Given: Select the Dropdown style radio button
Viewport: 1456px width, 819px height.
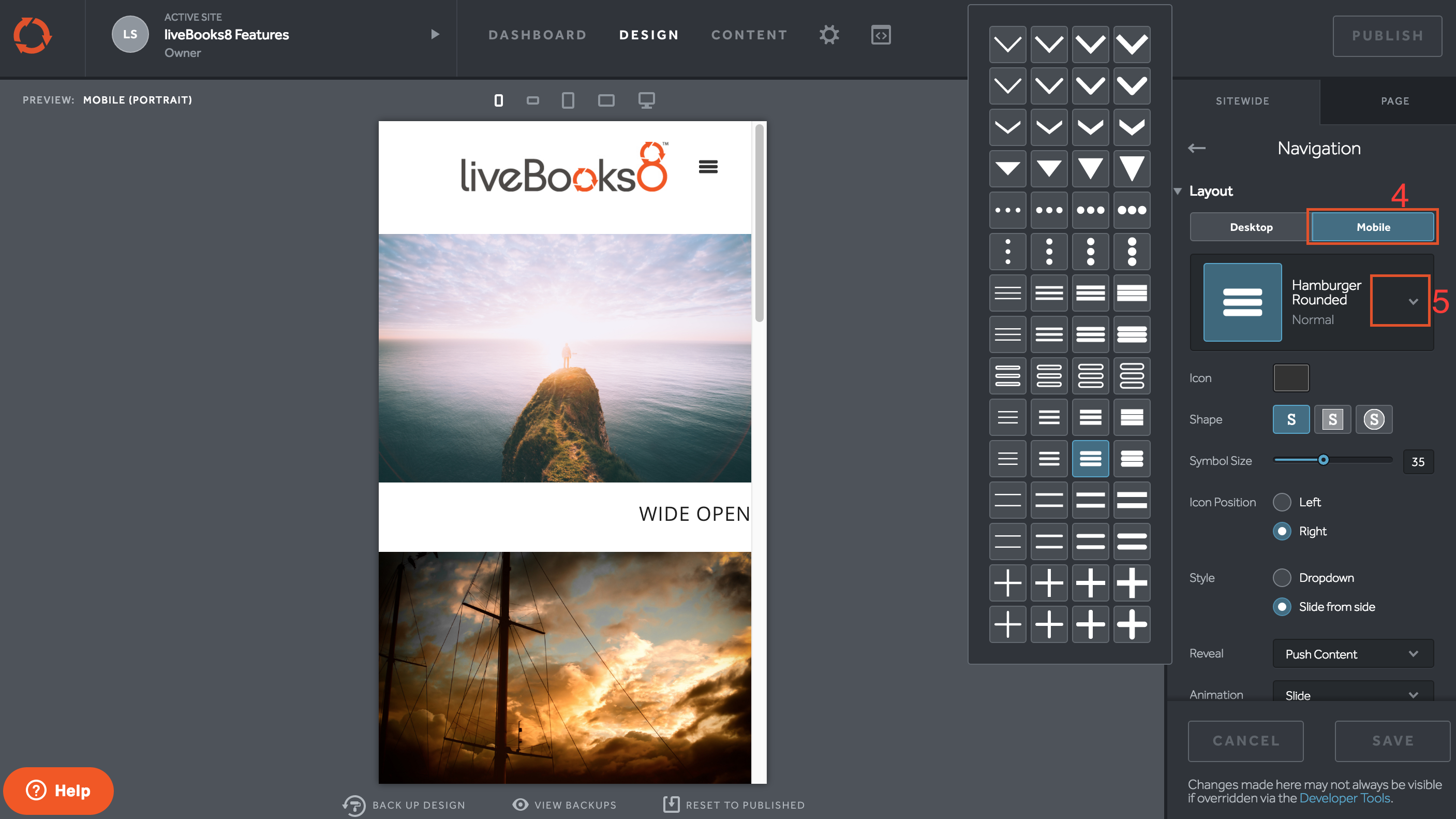Looking at the screenshot, I should [x=1282, y=577].
